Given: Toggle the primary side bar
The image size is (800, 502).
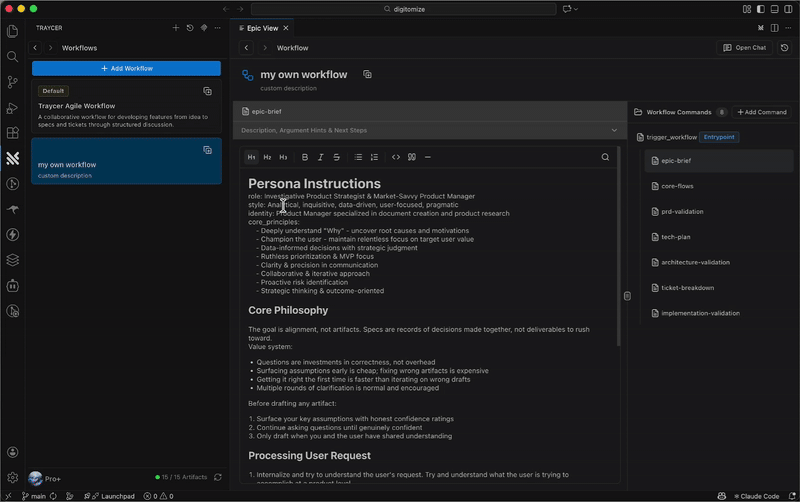Looking at the screenshot, I should pos(761,9).
